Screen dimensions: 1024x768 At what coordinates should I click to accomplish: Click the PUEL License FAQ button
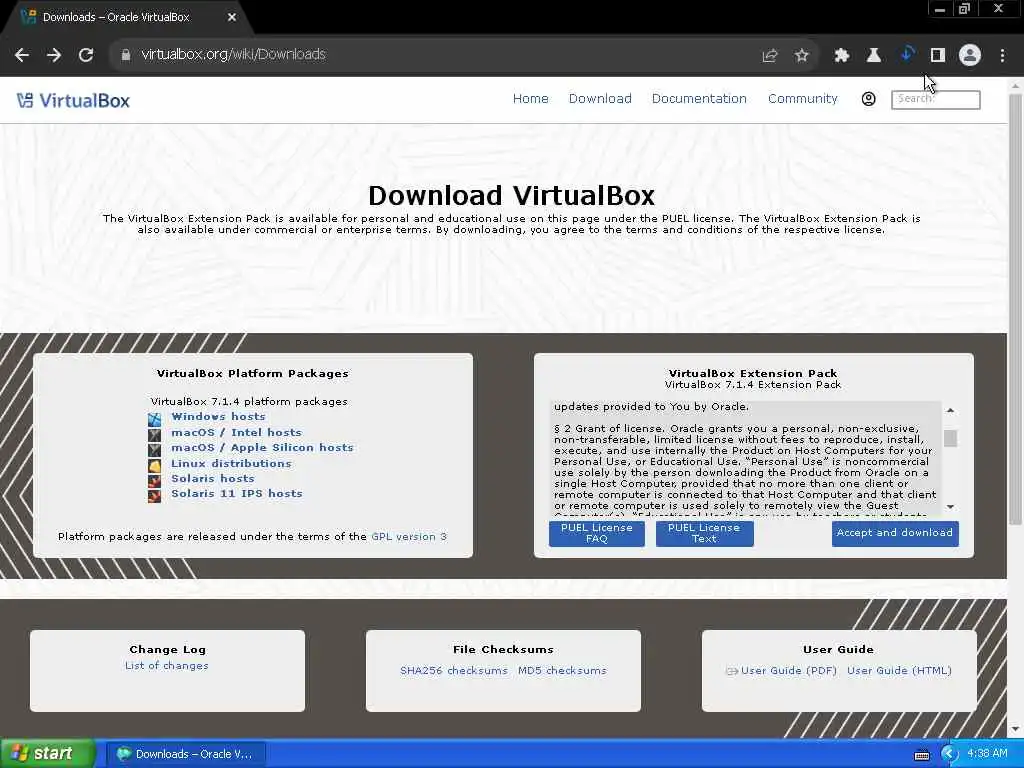(597, 534)
